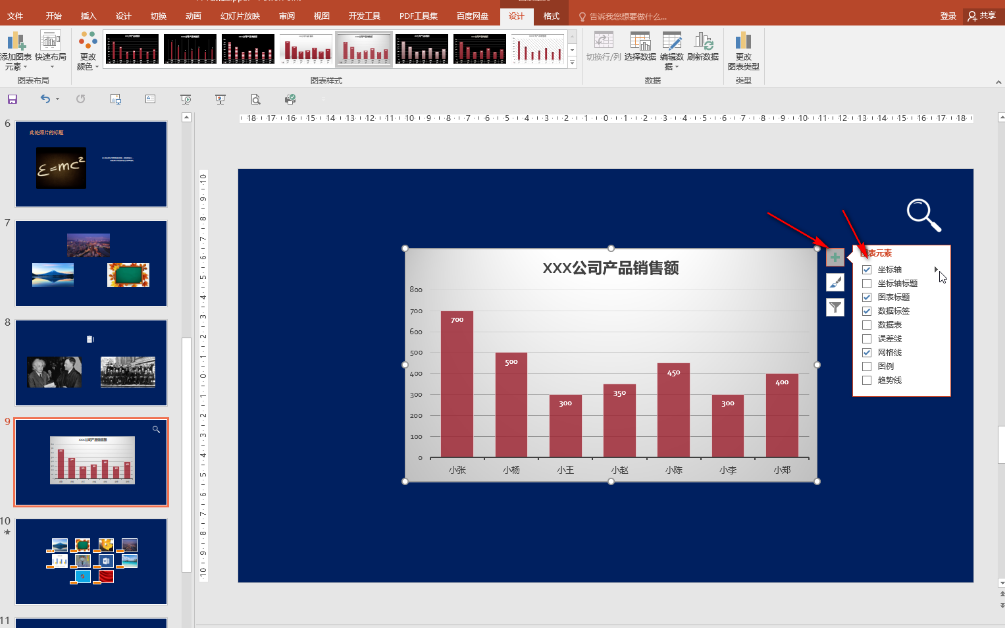The width and height of the screenshot is (1005, 628).
Task: Open the Chart Styles paintbrush button
Action: tap(835, 283)
